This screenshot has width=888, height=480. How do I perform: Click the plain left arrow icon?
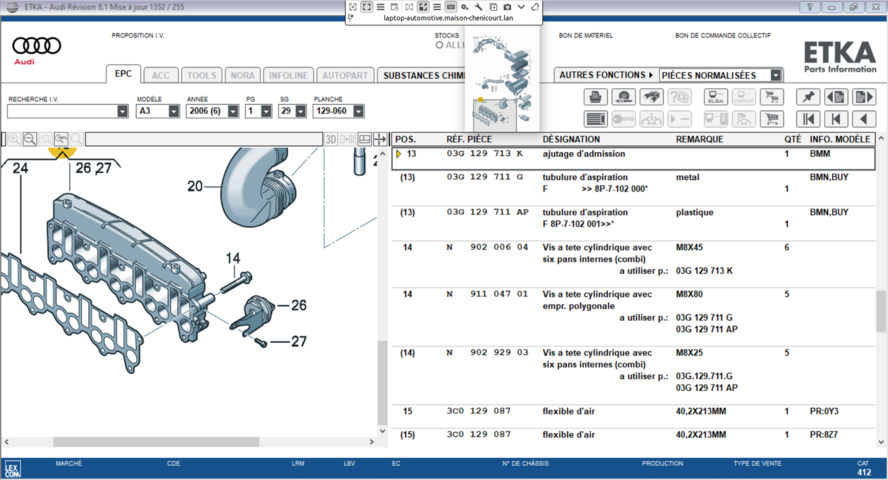click(864, 119)
